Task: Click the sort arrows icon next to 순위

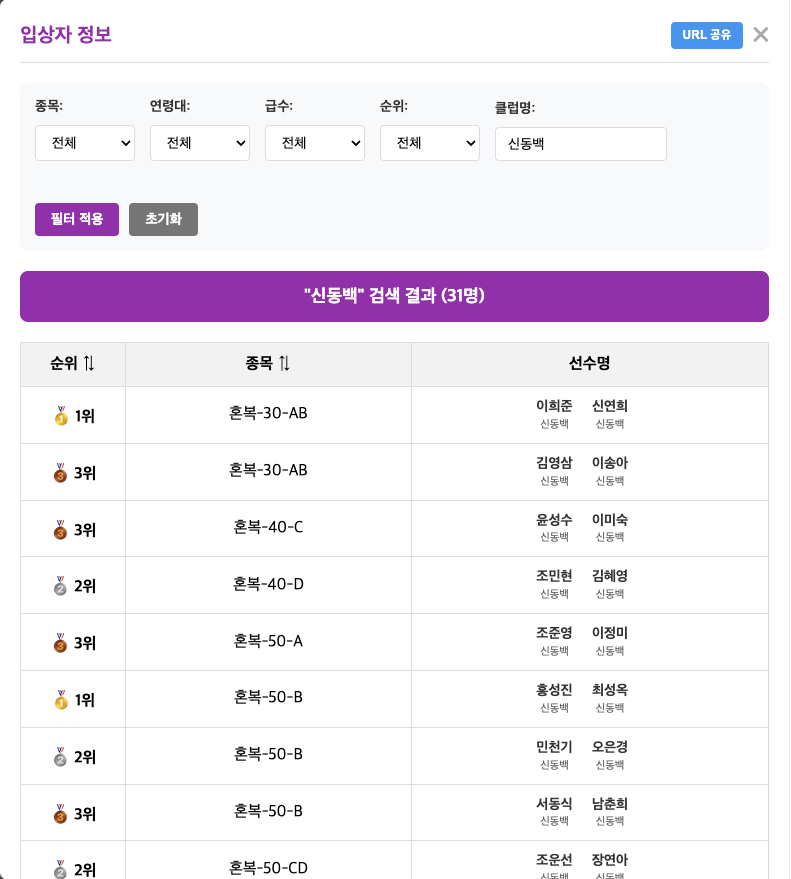Action: 89,364
